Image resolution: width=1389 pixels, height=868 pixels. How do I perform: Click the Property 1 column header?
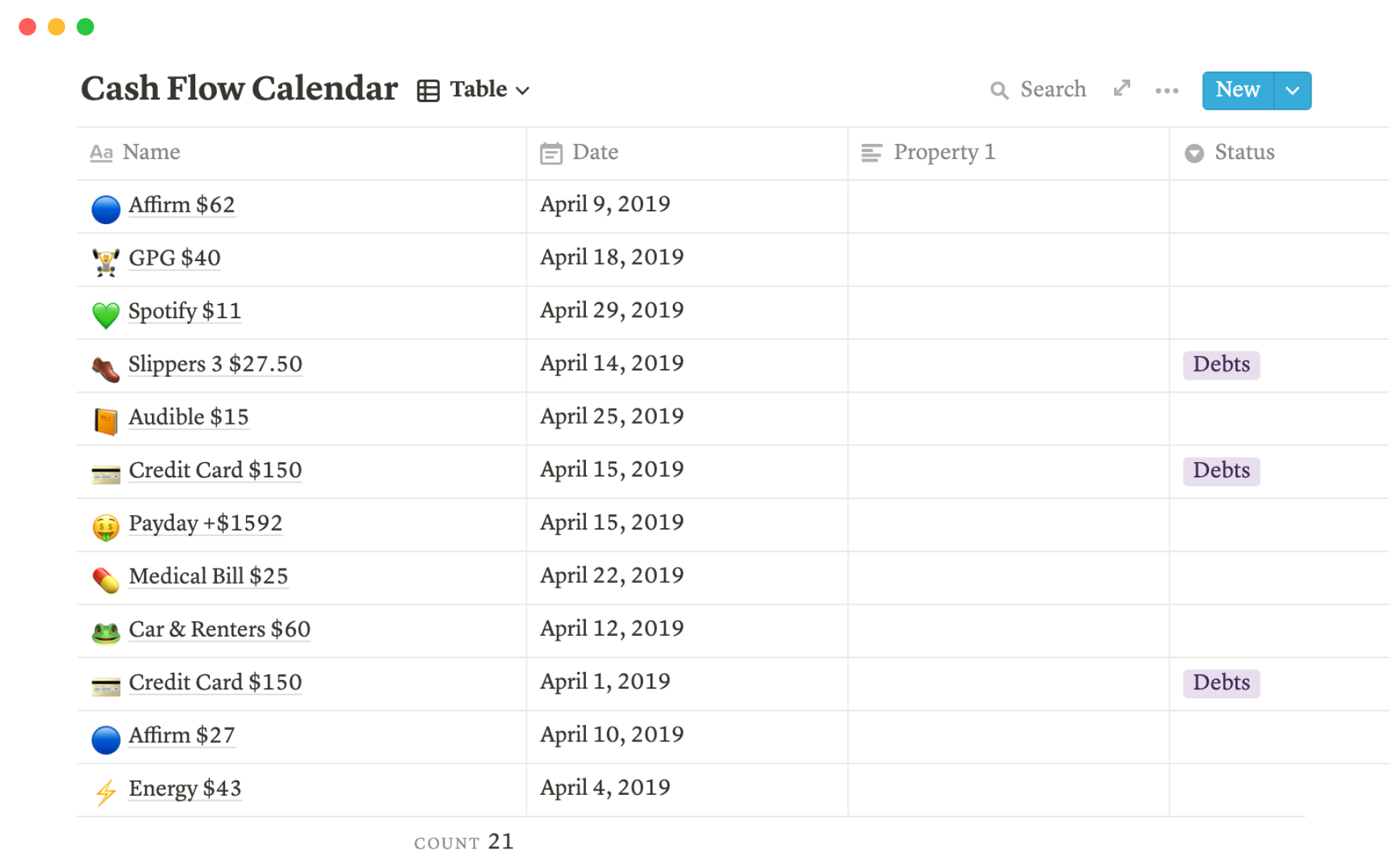(943, 153)
